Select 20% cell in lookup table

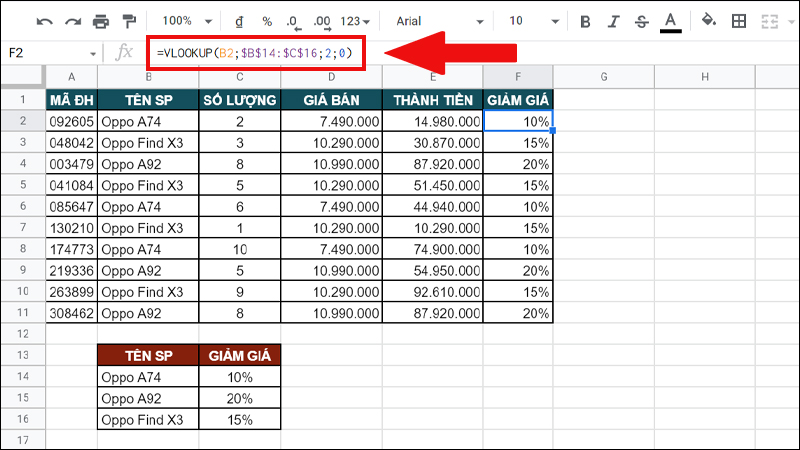(239, 398)
